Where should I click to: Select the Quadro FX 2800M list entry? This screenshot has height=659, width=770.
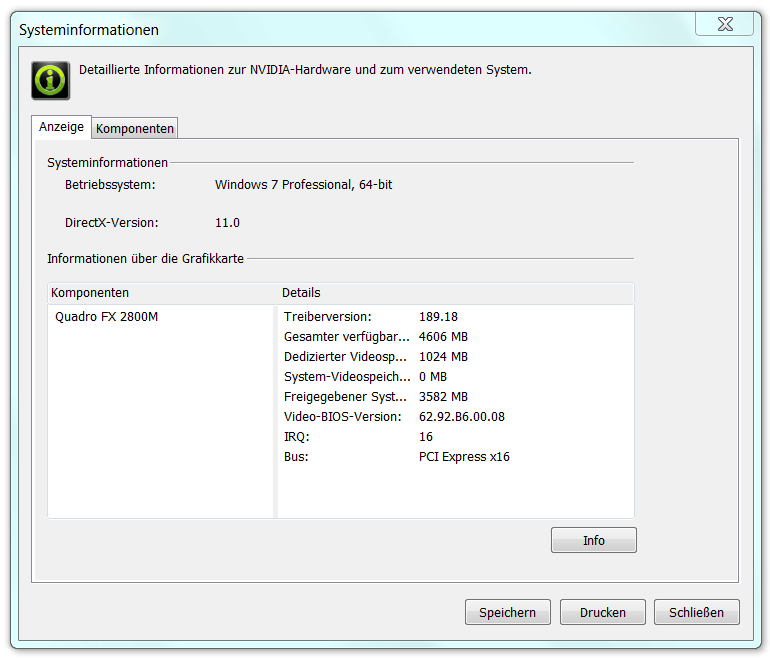(107, 317)
